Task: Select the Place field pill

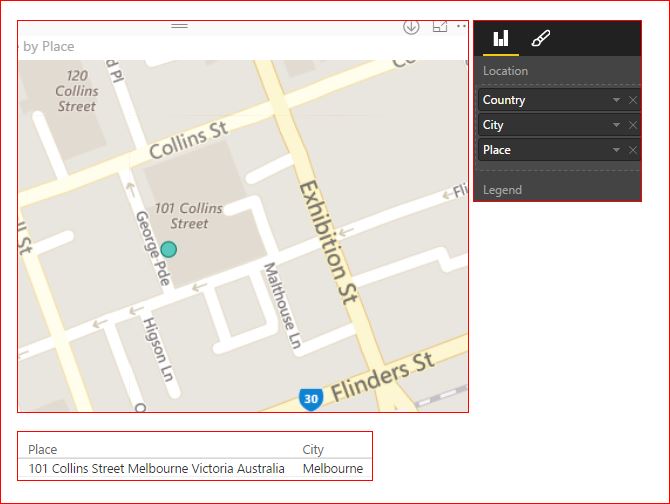Action: click(x=559, y=150)
